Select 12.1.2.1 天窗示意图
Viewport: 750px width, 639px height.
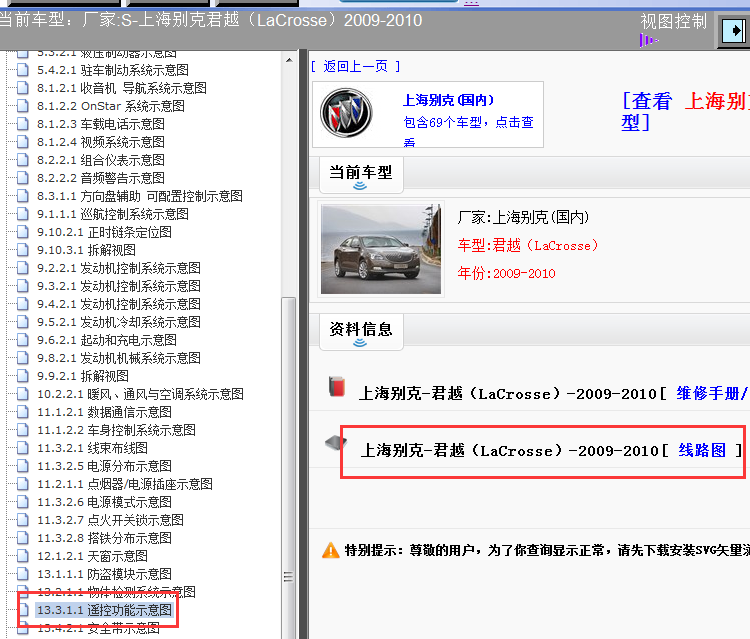pos(92,556)
